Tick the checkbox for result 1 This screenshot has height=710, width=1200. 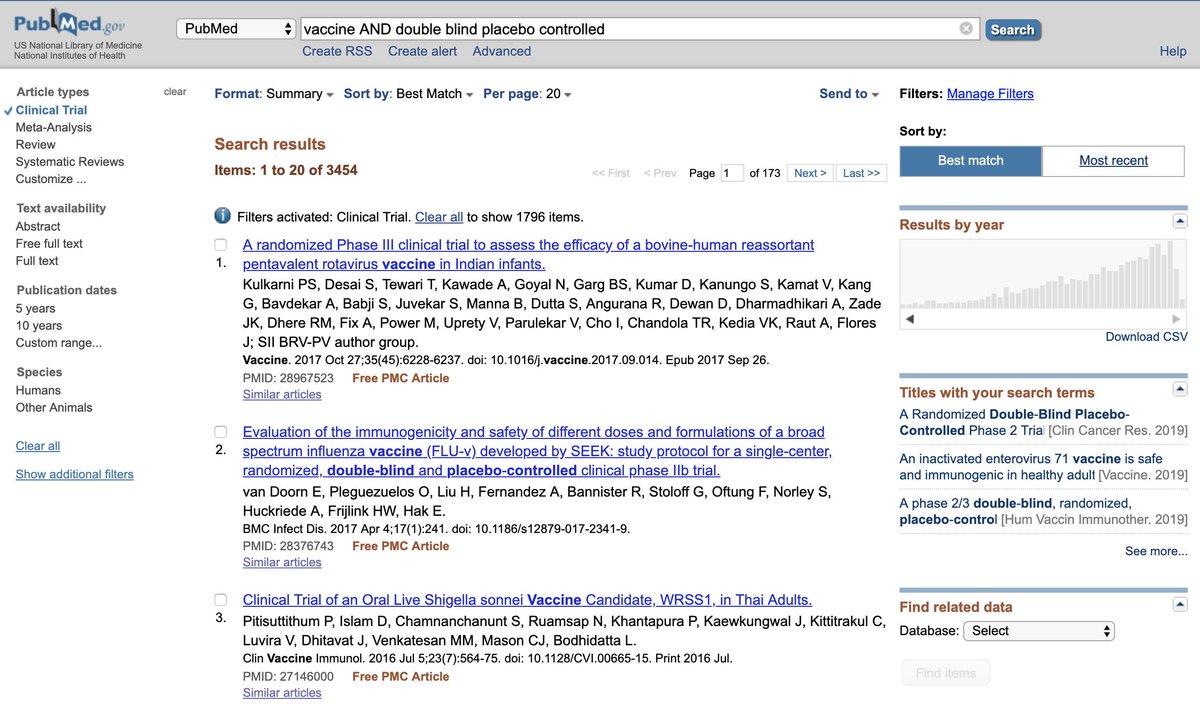[221, 245]
